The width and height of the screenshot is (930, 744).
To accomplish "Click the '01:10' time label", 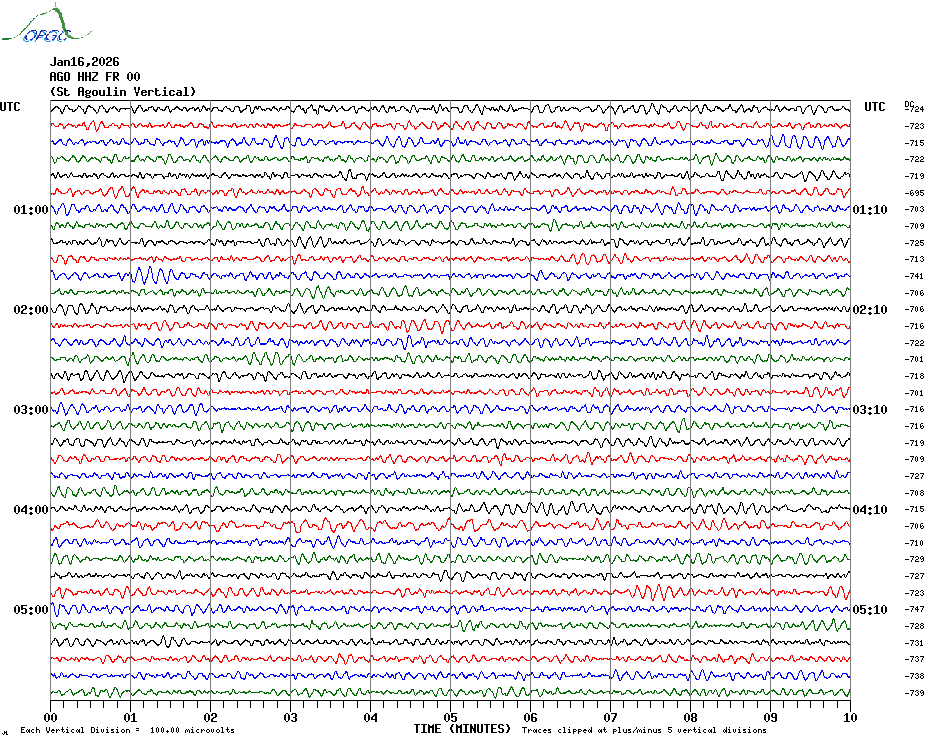I will (870, 210).
